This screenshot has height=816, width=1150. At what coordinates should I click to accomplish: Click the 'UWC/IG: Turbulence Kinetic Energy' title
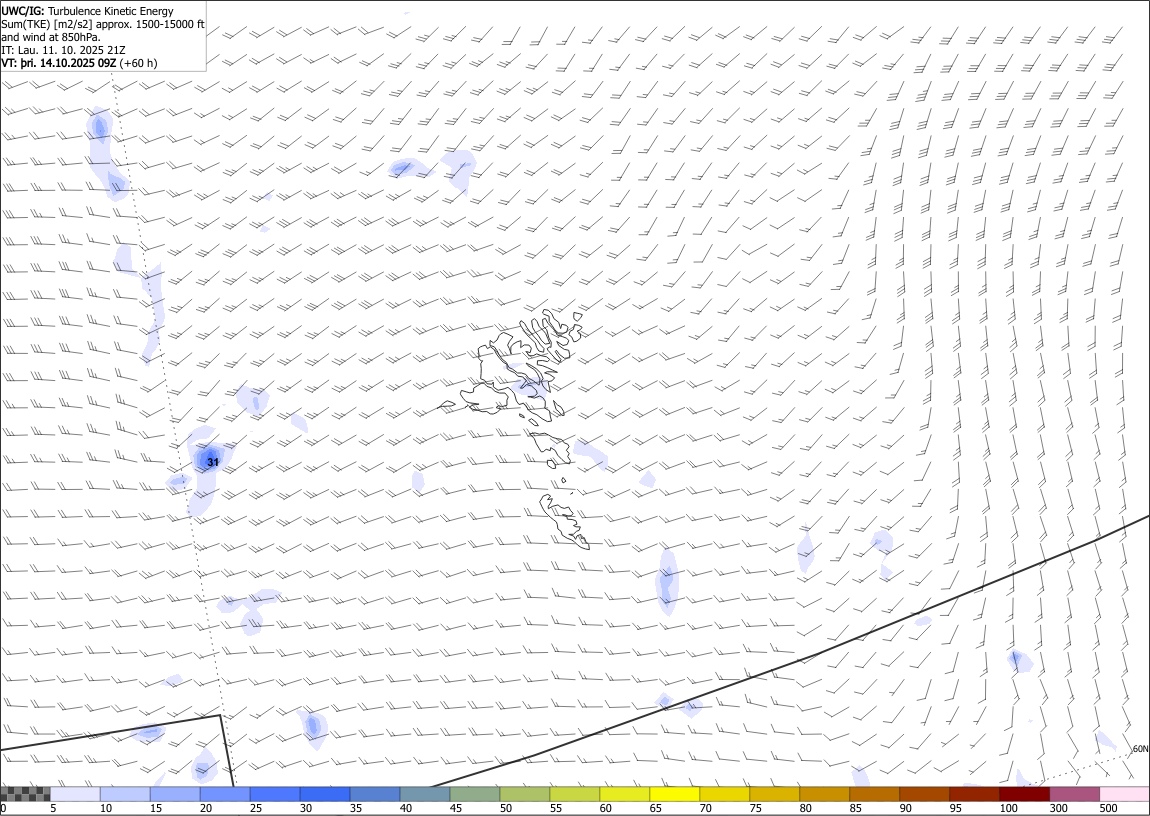tap(87, 11)
